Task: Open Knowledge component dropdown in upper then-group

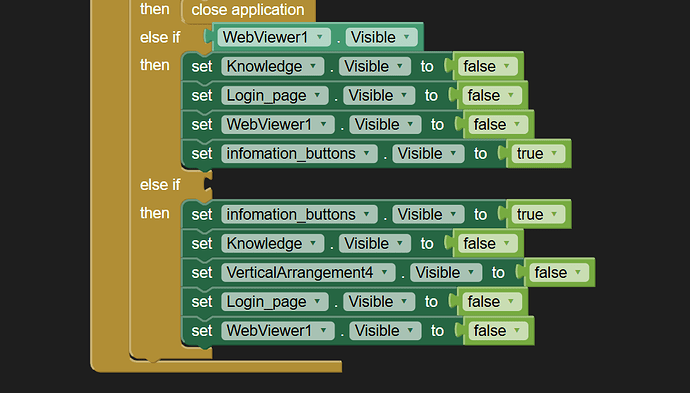Action: point(272,66)
